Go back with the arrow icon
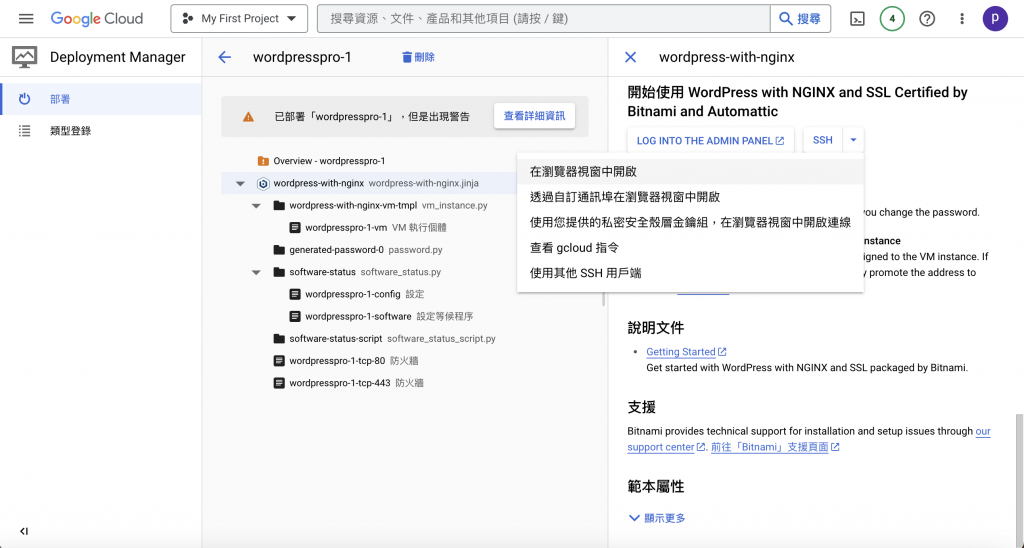 (x=225, y=57)
